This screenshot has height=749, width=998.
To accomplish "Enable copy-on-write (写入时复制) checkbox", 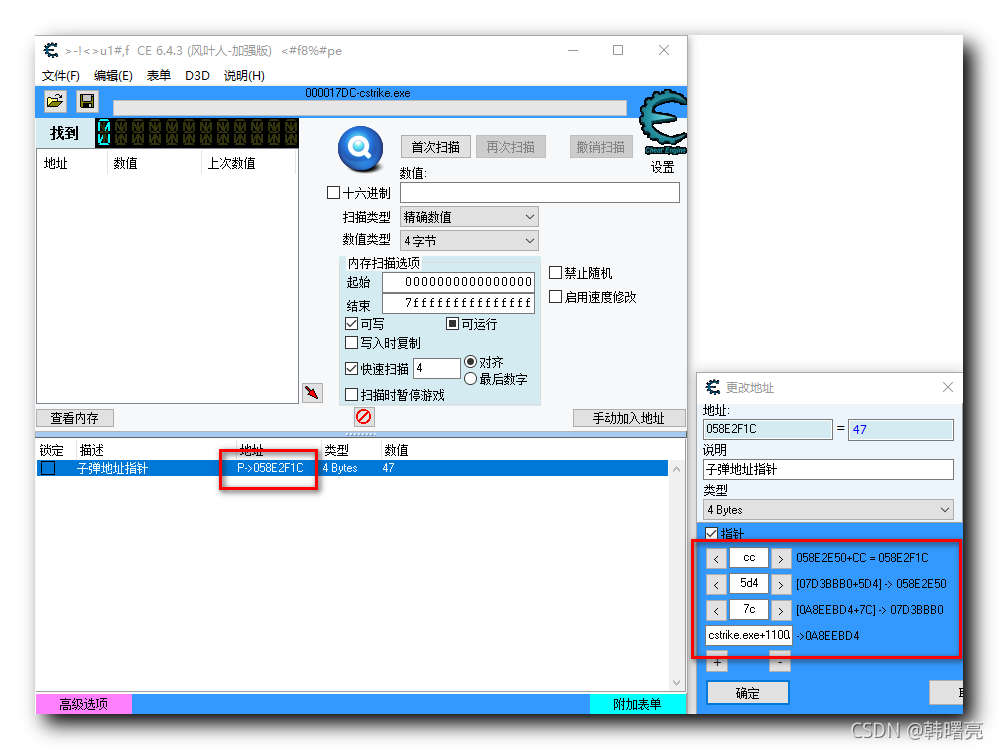I will pos(351,342).
